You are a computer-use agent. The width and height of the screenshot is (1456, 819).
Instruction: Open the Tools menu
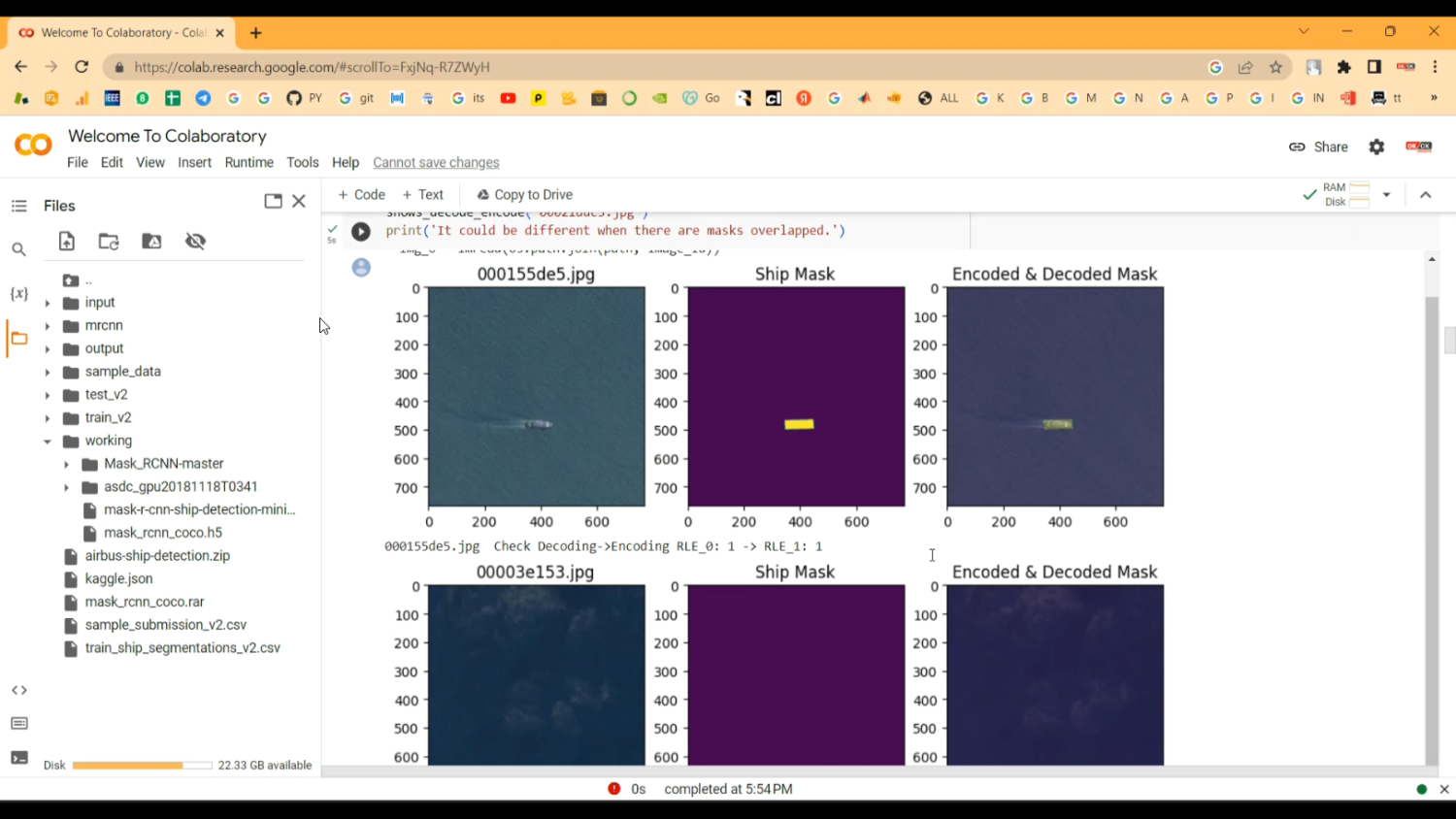[x=302, y=162]
